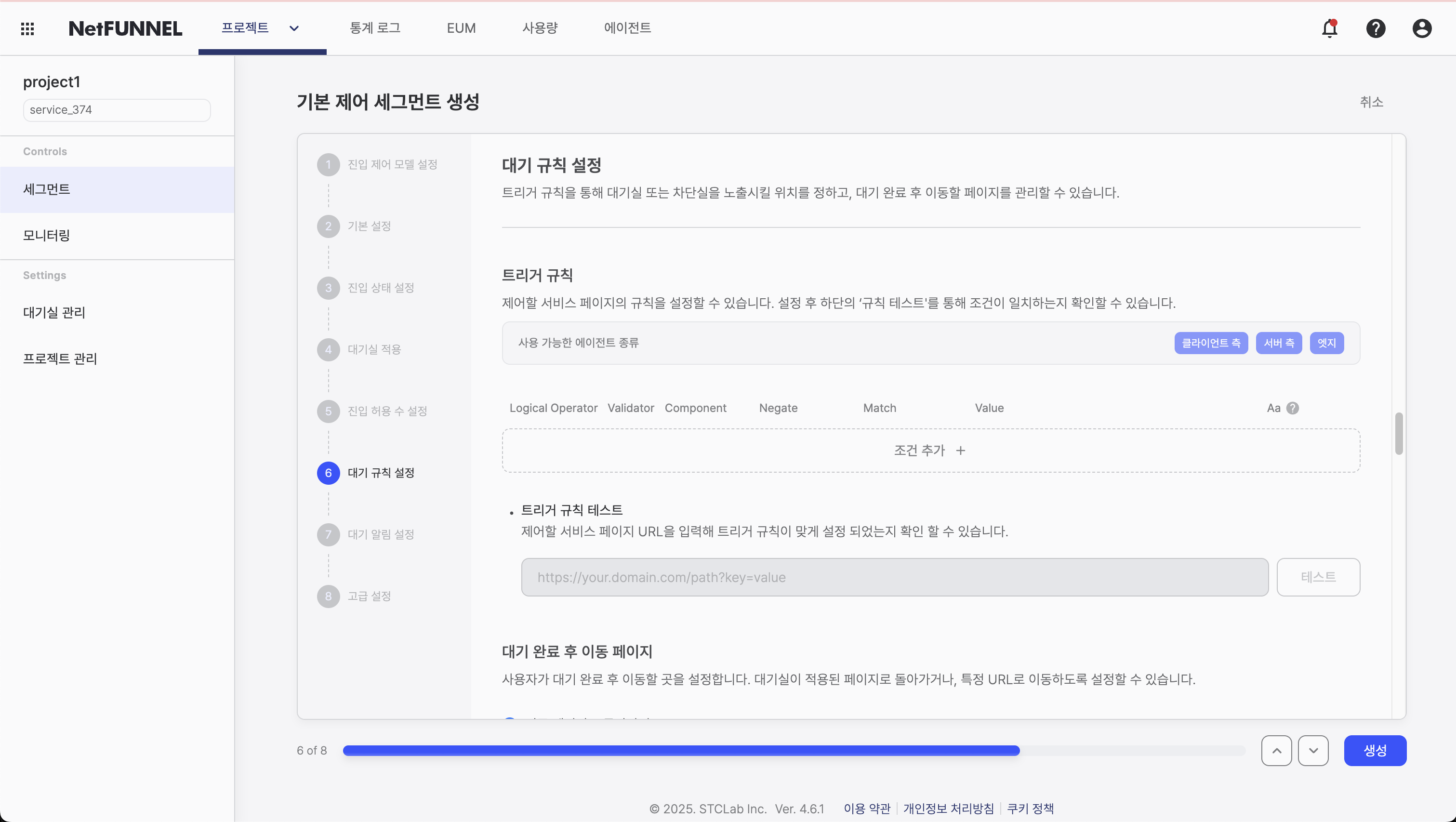Switch to the EUM tab
Image resolution: width=1456 pixels, height=822 pixels.
point(461,28)
